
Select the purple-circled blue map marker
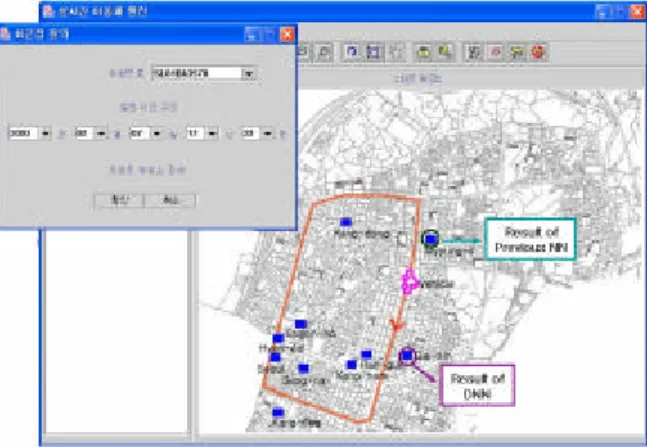(407, 355)
